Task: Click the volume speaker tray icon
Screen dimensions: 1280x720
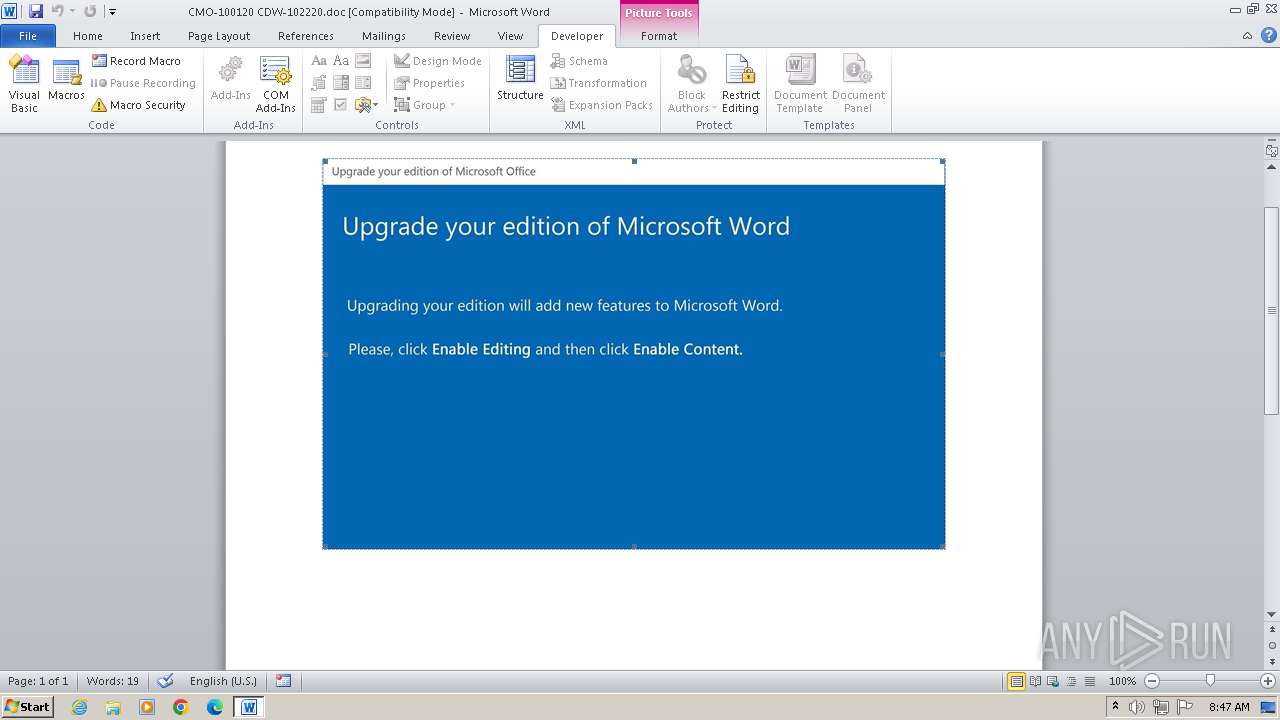Action: click(x=1137, y=707)
